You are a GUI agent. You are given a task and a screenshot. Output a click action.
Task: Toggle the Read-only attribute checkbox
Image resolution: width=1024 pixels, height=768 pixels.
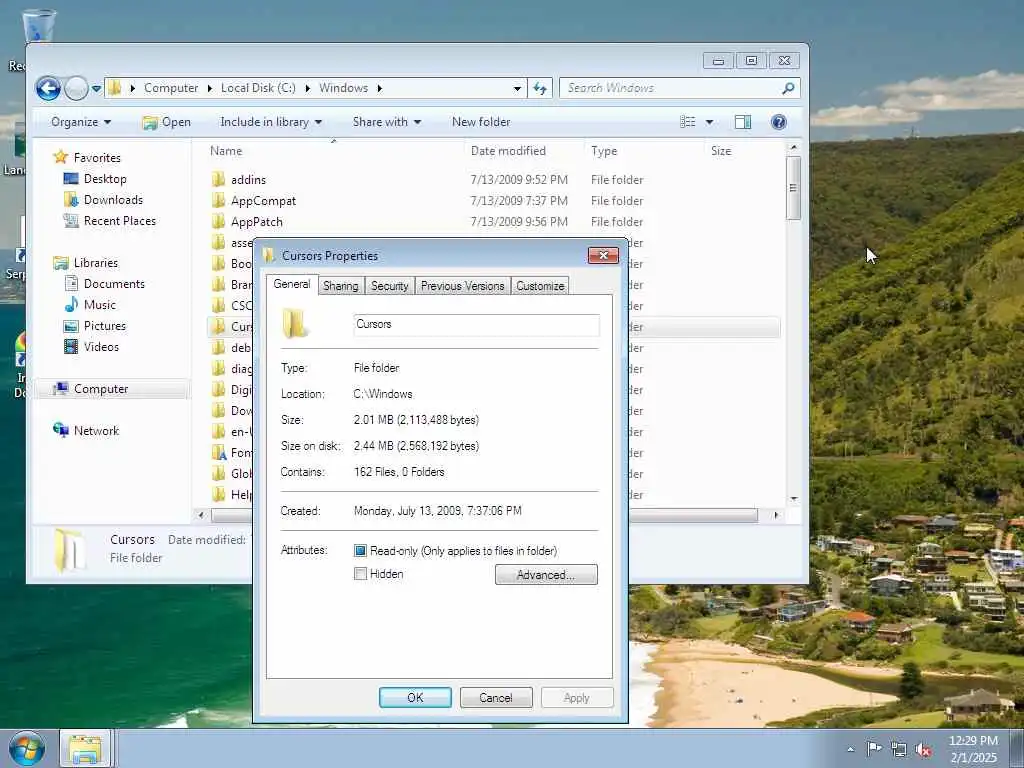(360, 551)
